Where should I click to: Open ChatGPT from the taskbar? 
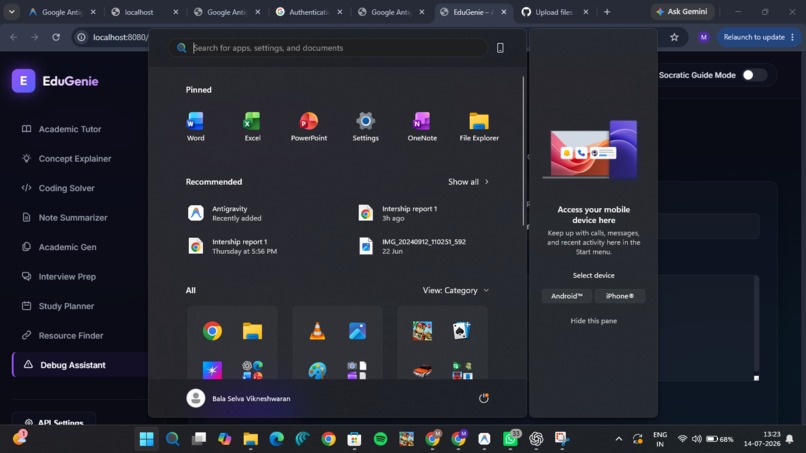pyautogui.click(x=536, y=439)
